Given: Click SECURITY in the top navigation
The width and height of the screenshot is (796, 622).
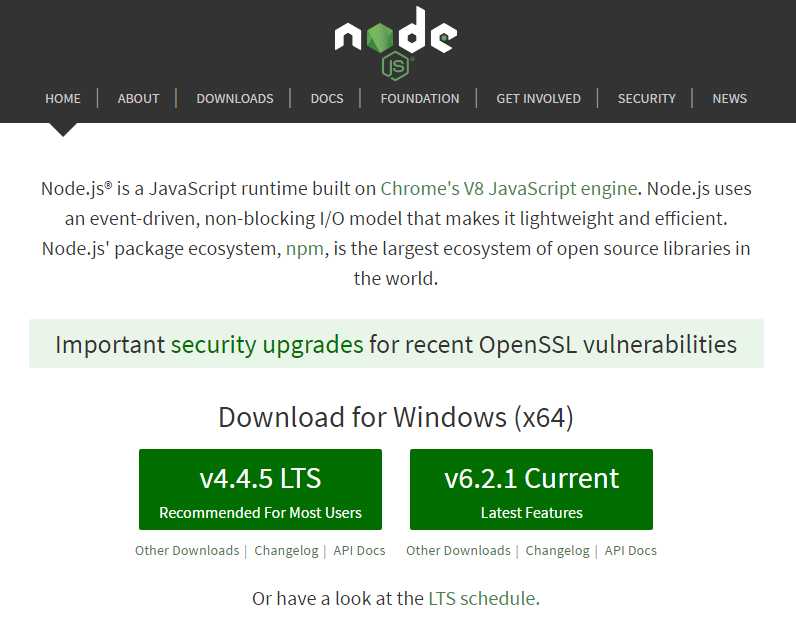Looking at the screenshot, I should pyautogui.click(x=646, y=98).
